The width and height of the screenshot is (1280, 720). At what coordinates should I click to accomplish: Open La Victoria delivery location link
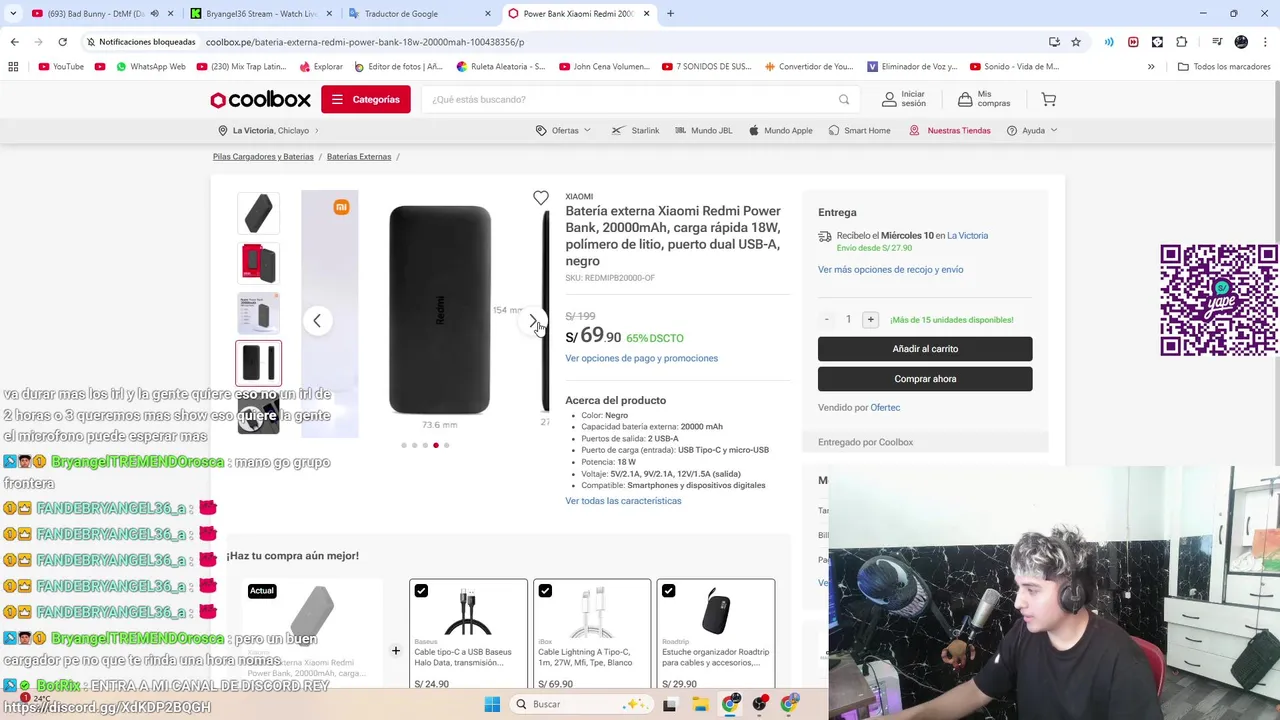(x=967, y=236)
